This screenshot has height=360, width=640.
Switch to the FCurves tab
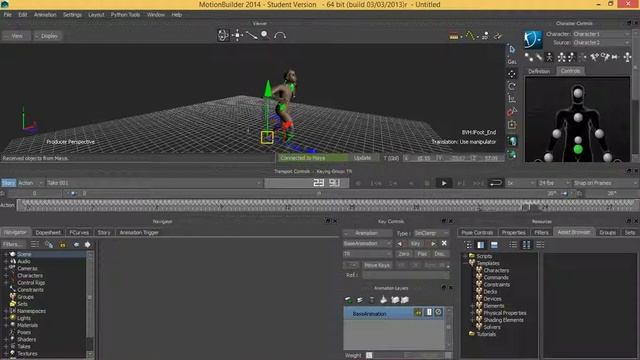point(79,232)
